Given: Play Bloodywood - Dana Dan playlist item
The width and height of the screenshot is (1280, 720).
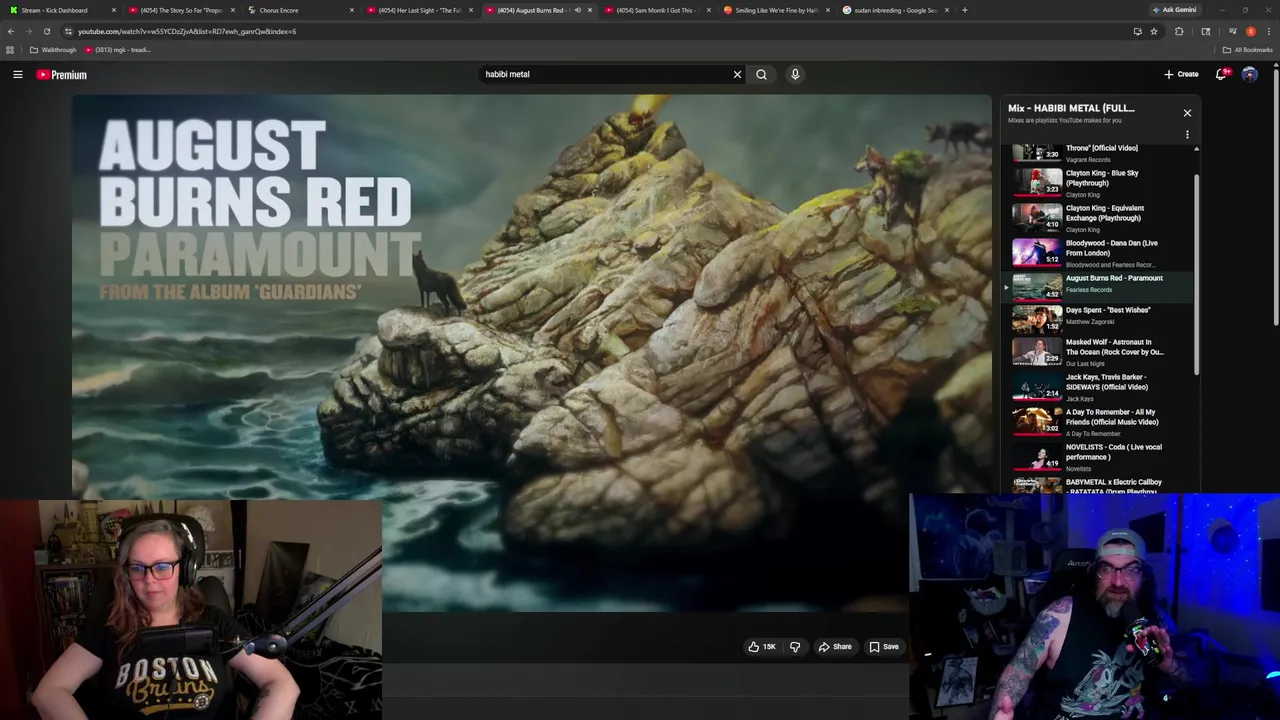Looking at the screenshot, I should point(1098,253).
